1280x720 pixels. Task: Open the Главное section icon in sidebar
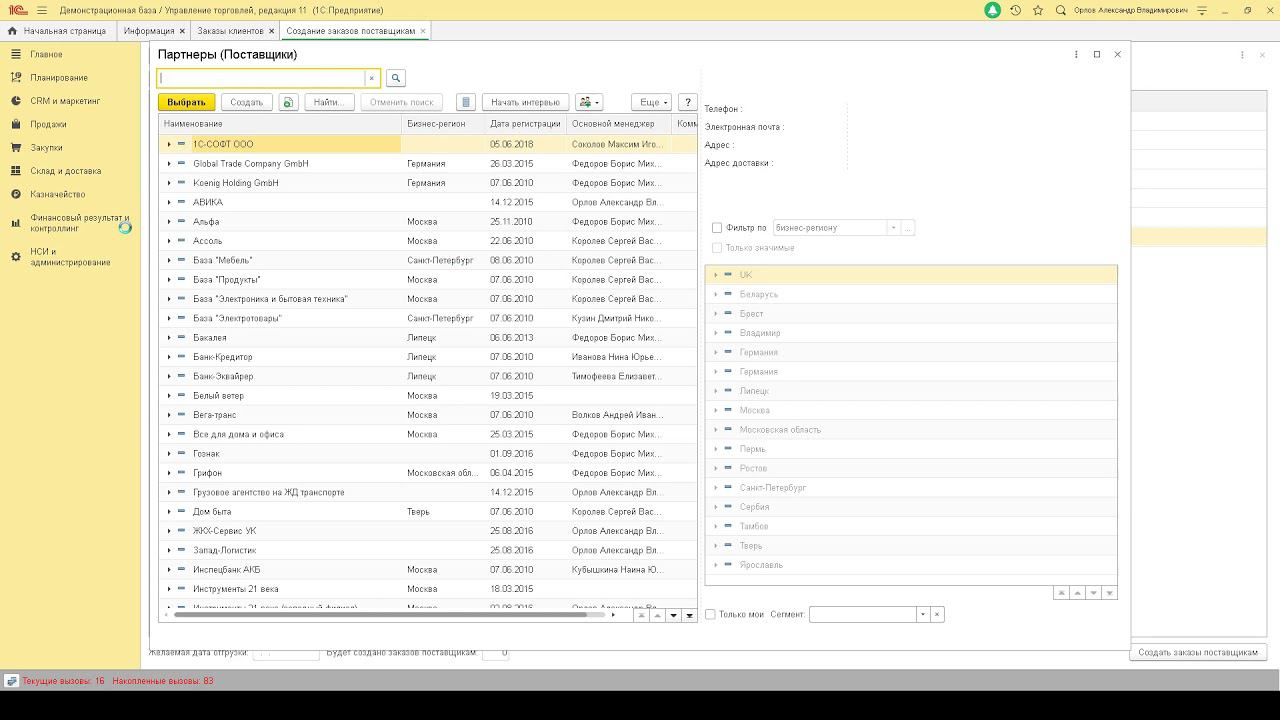point(16,54)
